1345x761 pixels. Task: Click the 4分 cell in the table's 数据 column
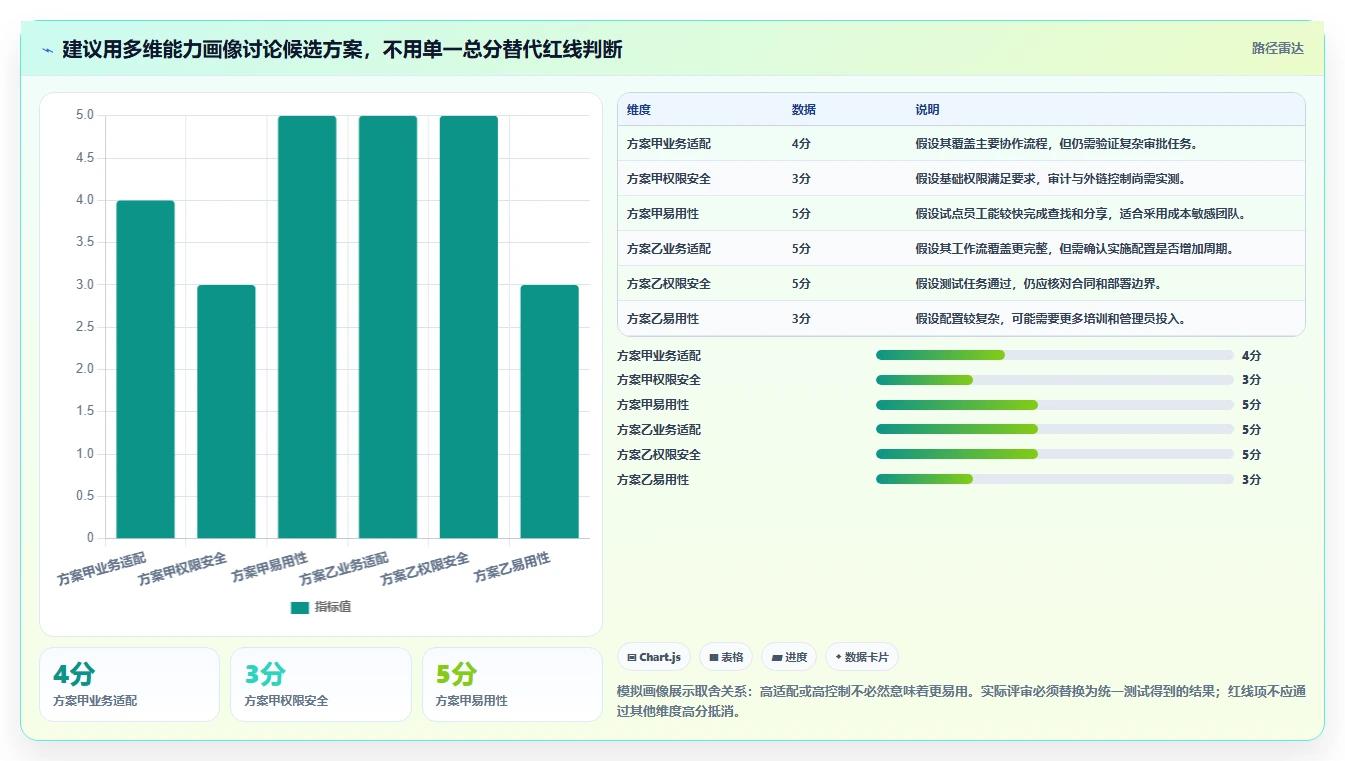(x=801, y=144)
